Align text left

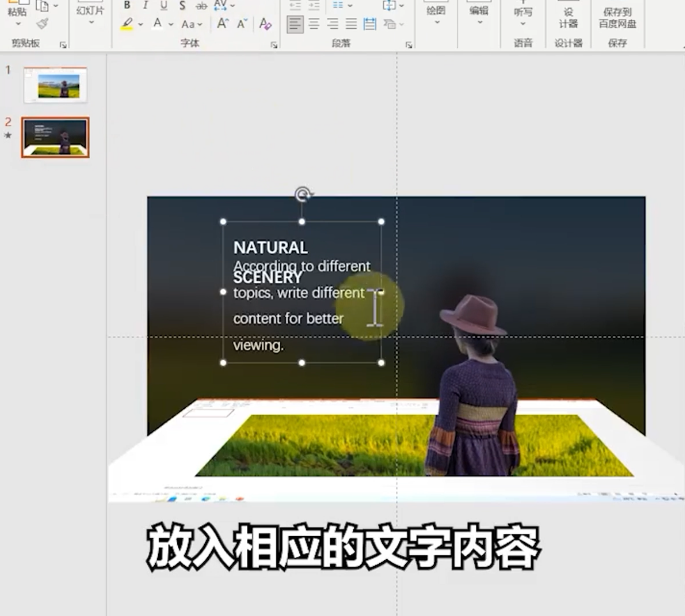pos(295,24)
